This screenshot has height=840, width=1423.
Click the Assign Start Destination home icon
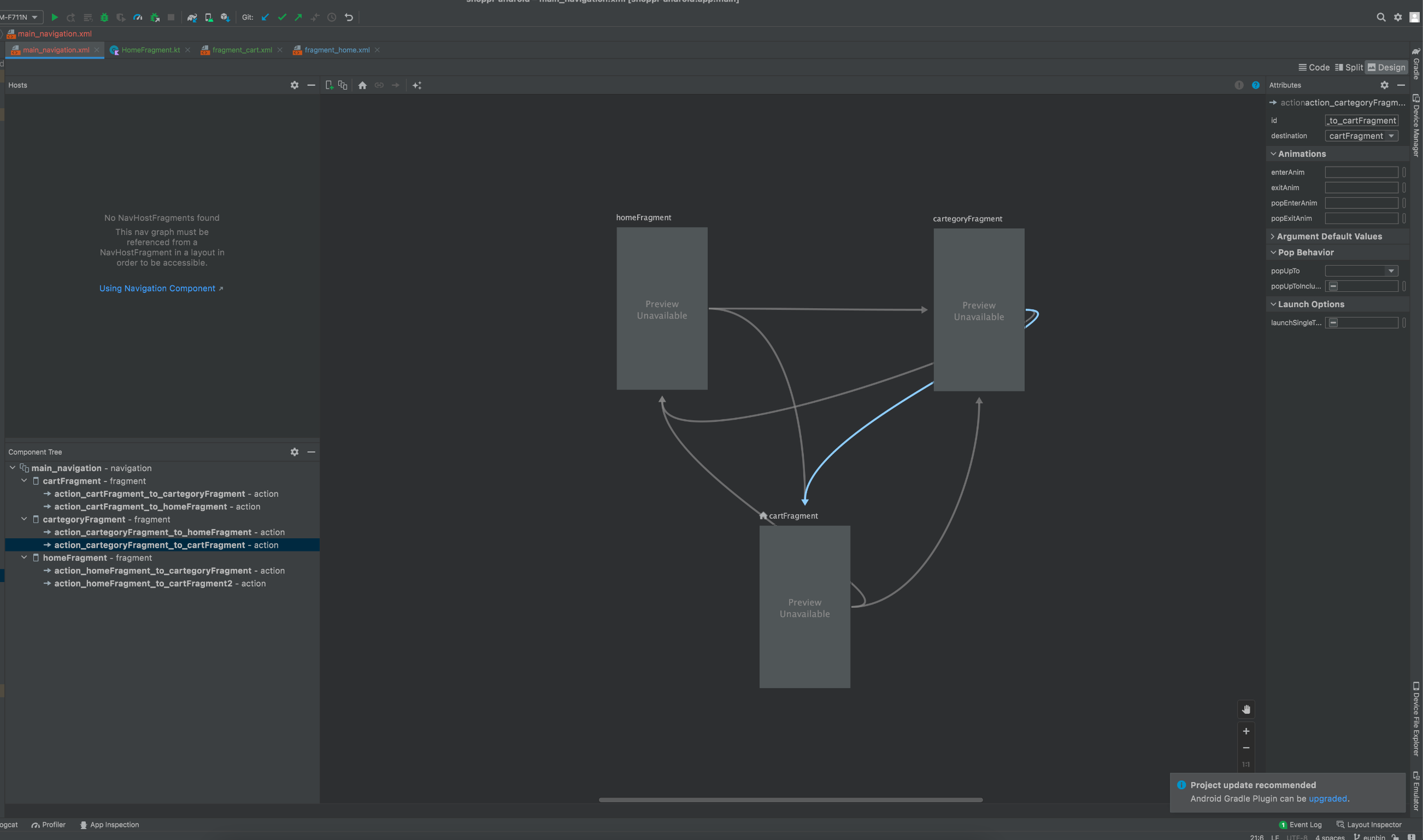(x=362, y=85)
